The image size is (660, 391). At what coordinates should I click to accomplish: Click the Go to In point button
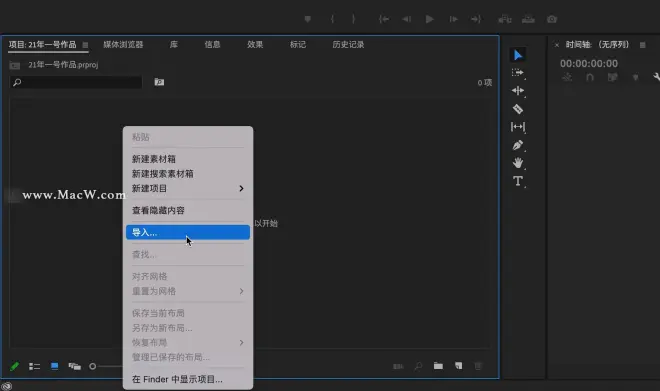(383, 19)
